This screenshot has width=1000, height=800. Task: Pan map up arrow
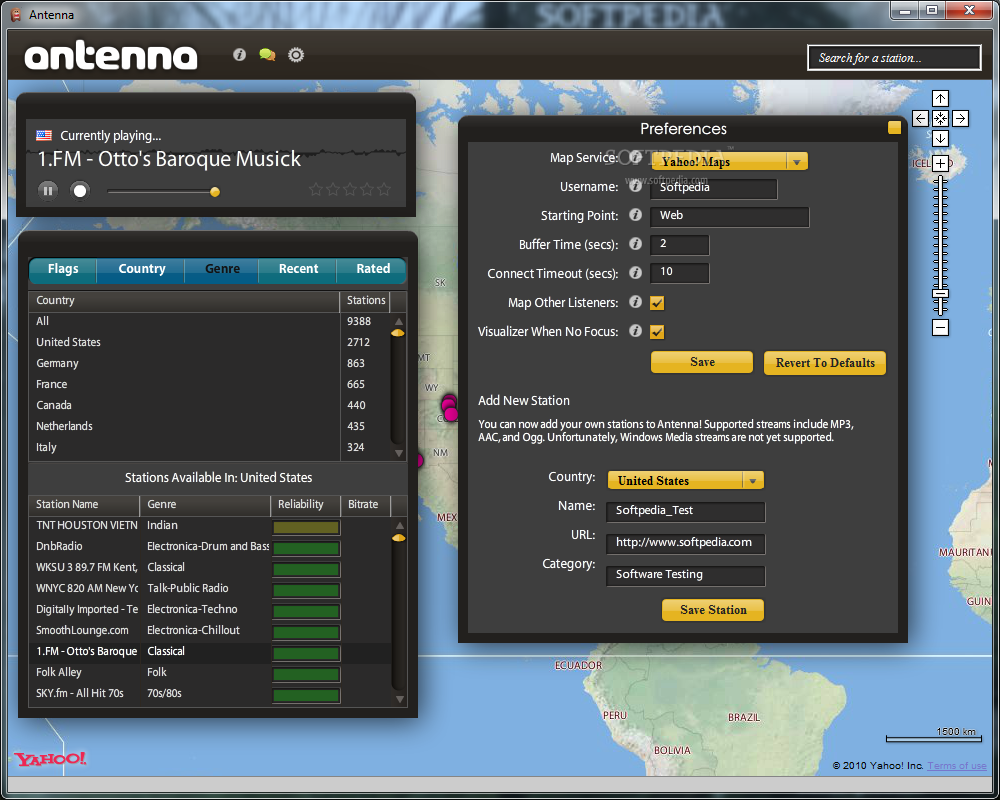click(x=940, y=98)
